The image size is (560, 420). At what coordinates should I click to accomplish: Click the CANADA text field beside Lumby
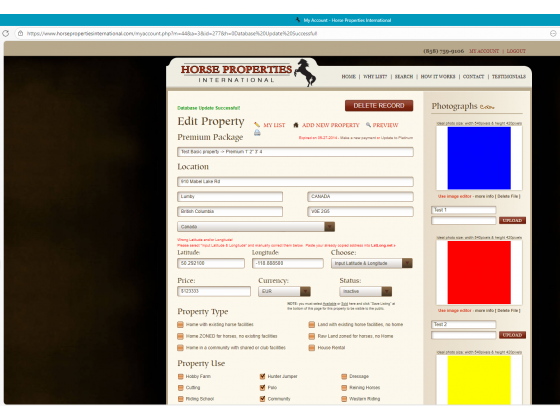coord(360,197)
